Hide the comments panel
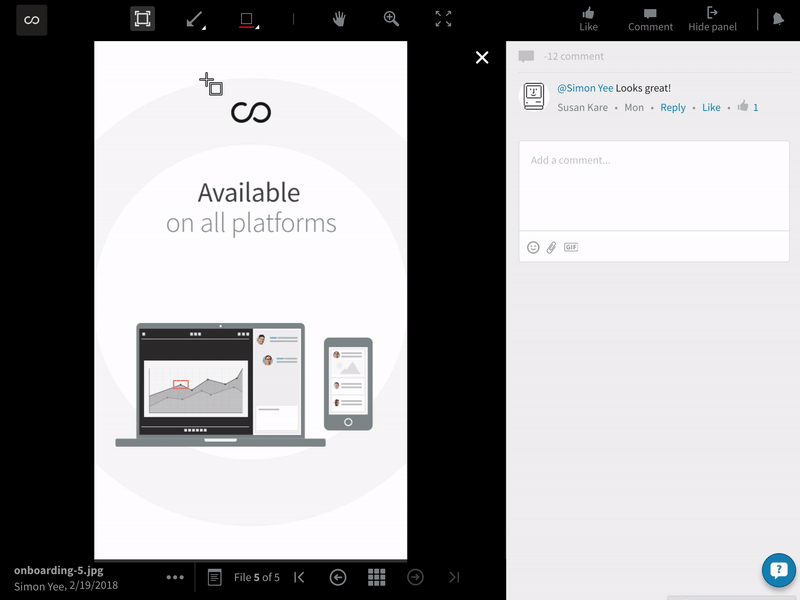 coord(712,19)
